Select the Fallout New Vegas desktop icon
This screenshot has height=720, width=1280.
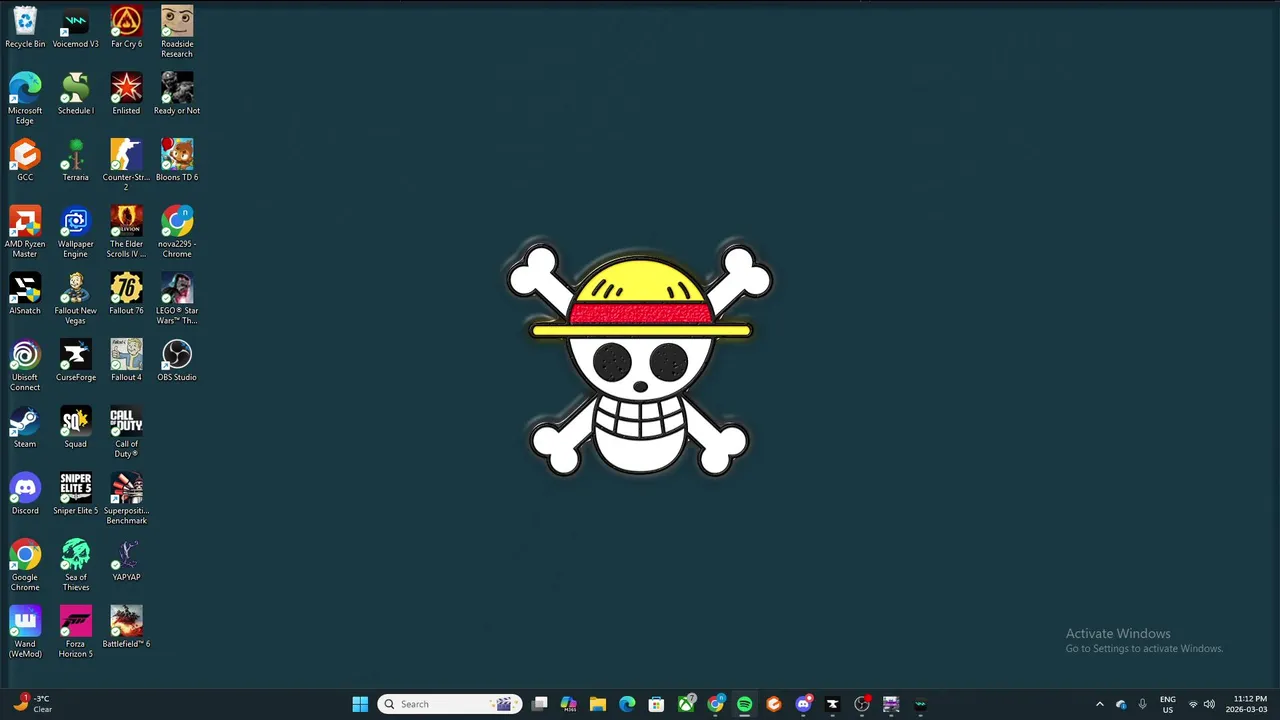click(x=75, y=298)
